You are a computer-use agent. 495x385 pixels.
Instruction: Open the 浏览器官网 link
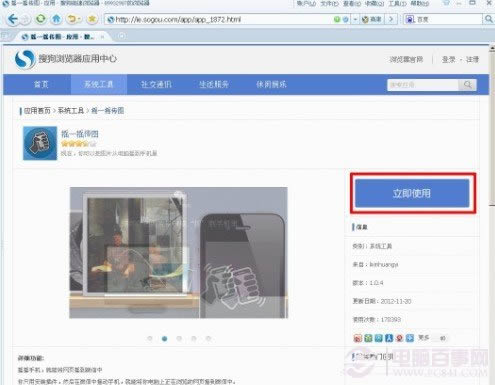click(406, 59)
